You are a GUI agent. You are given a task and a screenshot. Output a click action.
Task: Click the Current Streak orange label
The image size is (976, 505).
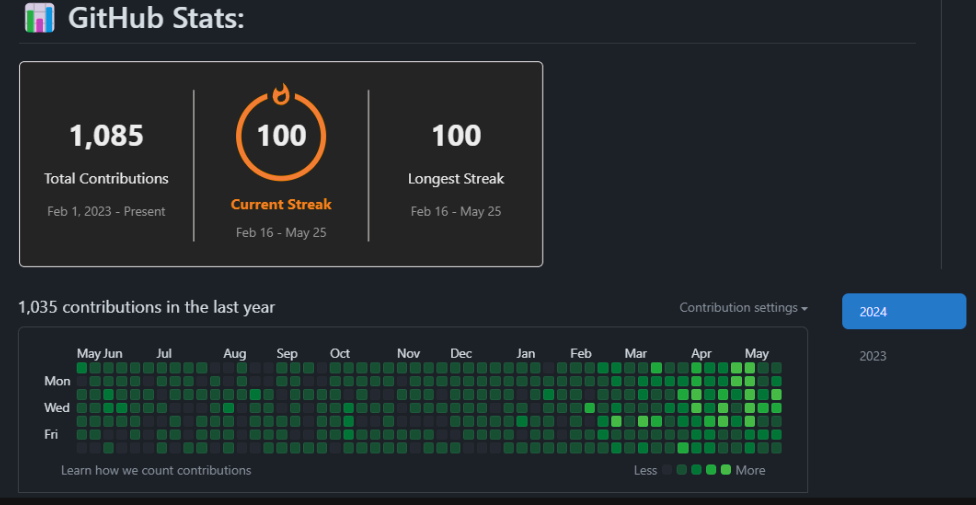click(281, 204)
